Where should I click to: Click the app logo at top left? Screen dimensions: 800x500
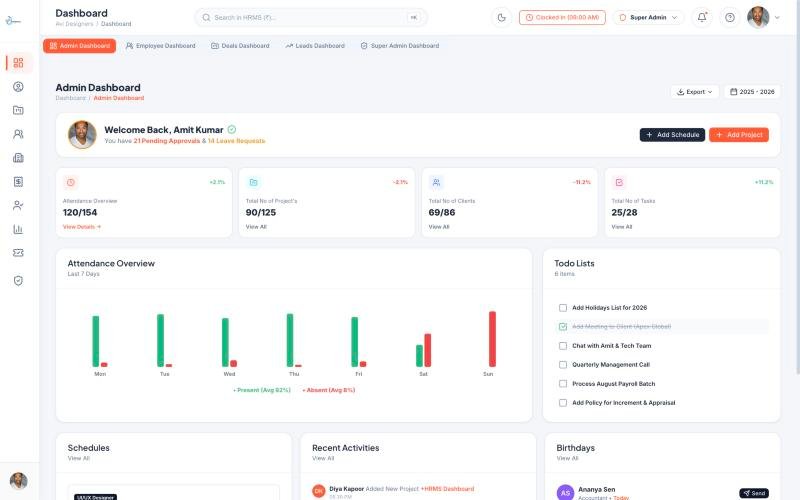pyautogui.click(x=13, y=21)
